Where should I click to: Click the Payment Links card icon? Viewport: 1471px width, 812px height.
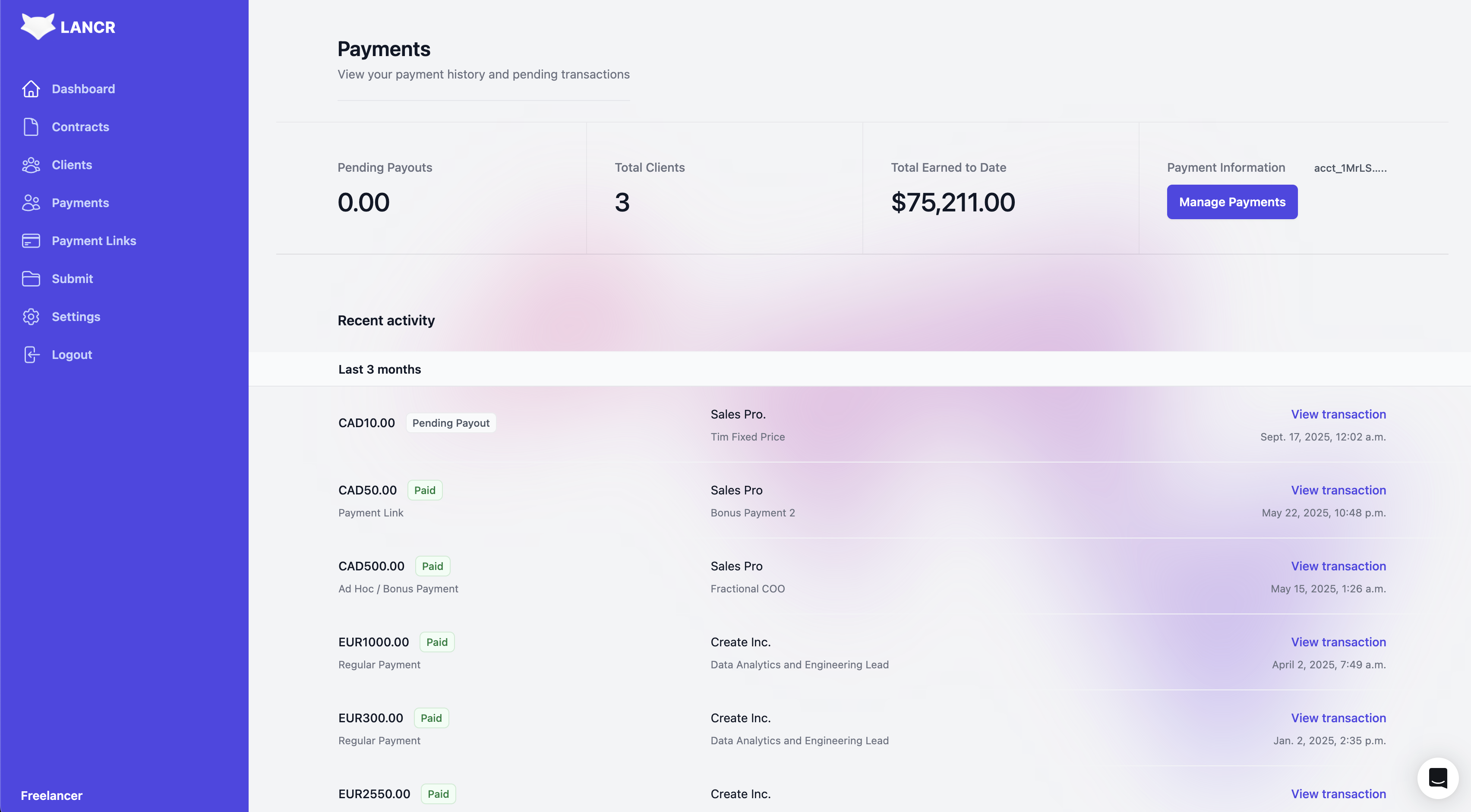click(31, 241)
